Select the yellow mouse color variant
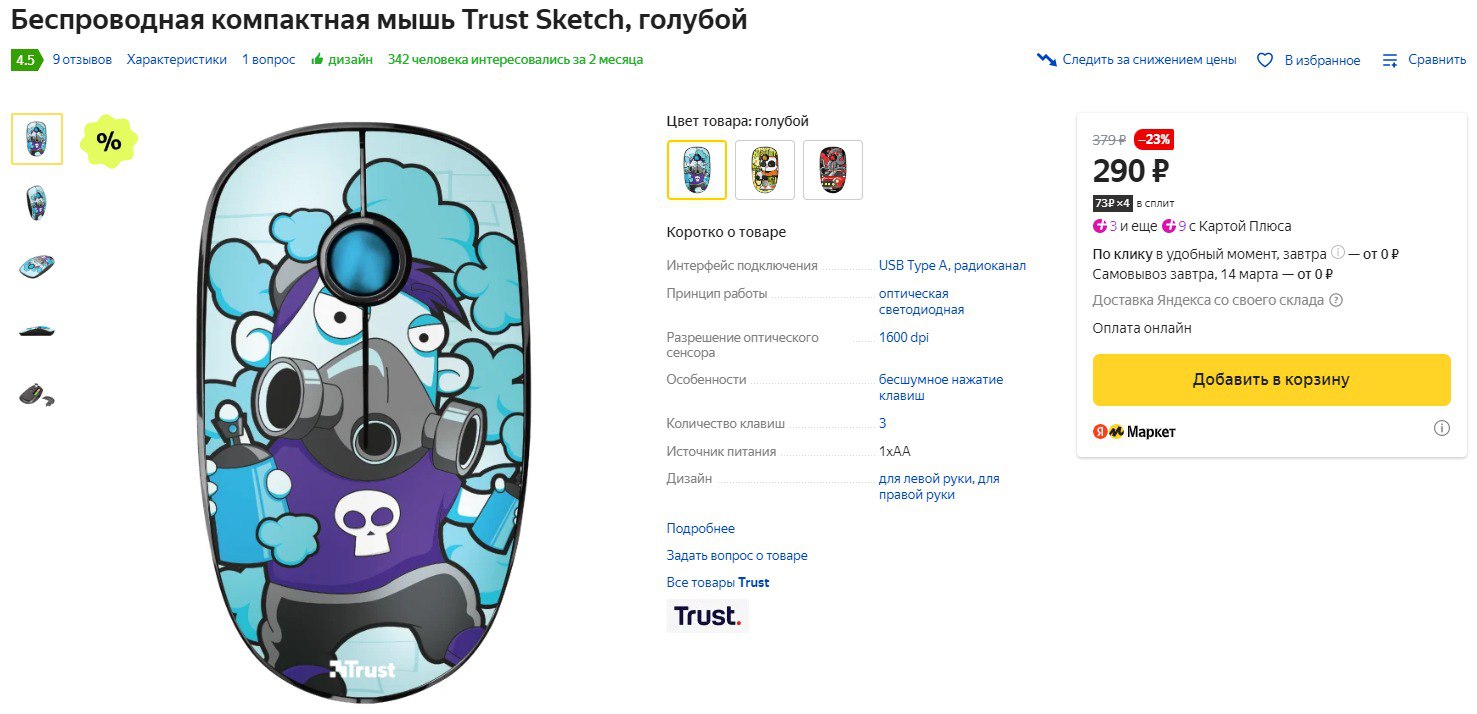The height and width of the screenshot is (714, 1477). (x=765, y=170)
